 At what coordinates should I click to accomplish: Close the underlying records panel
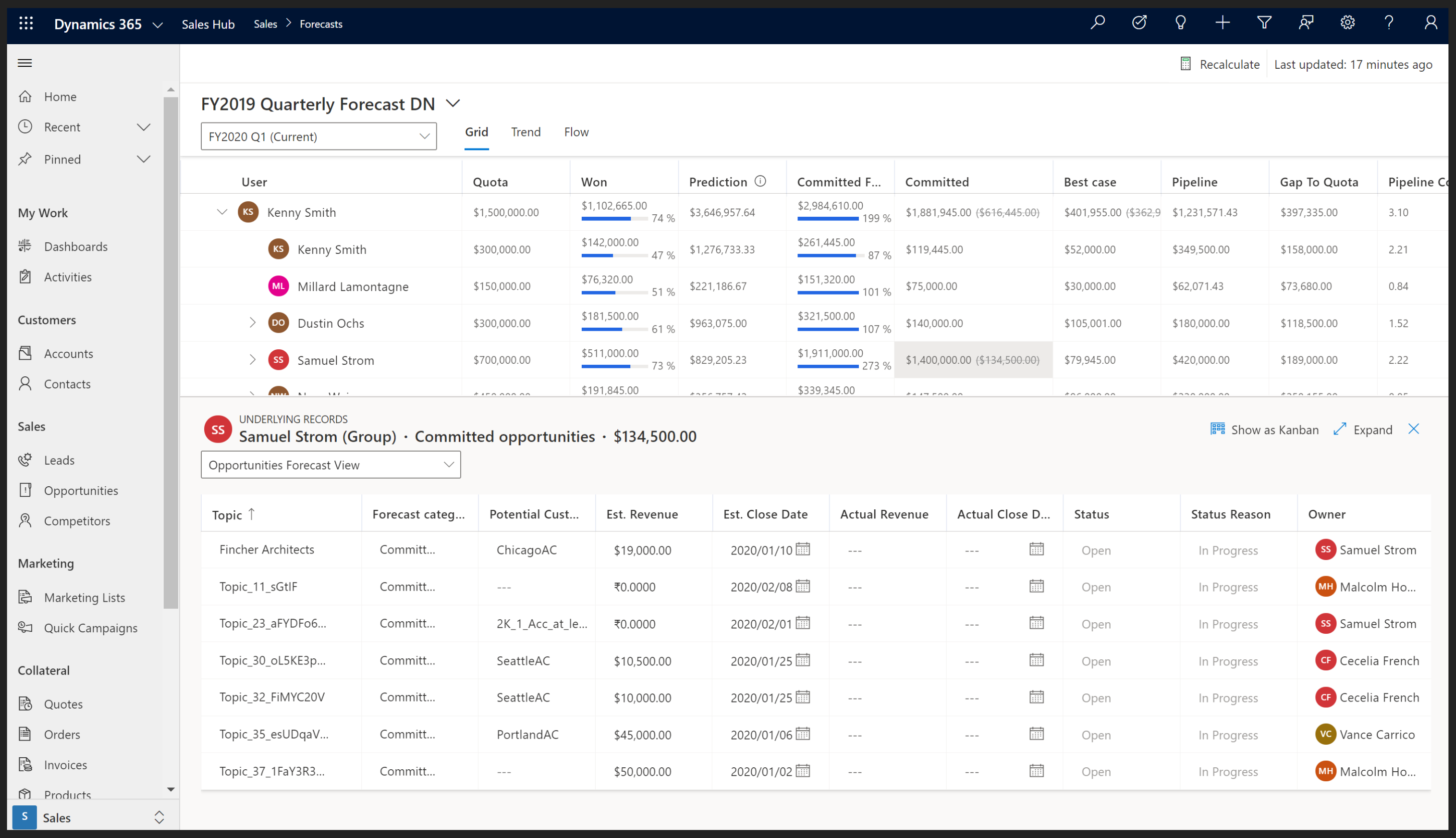coord(1413,429)
